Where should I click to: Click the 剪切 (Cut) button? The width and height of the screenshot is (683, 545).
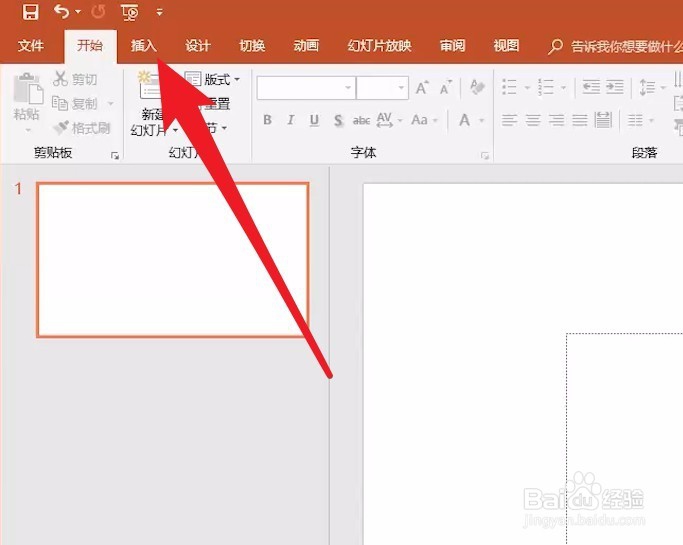(x=75, y=79)
